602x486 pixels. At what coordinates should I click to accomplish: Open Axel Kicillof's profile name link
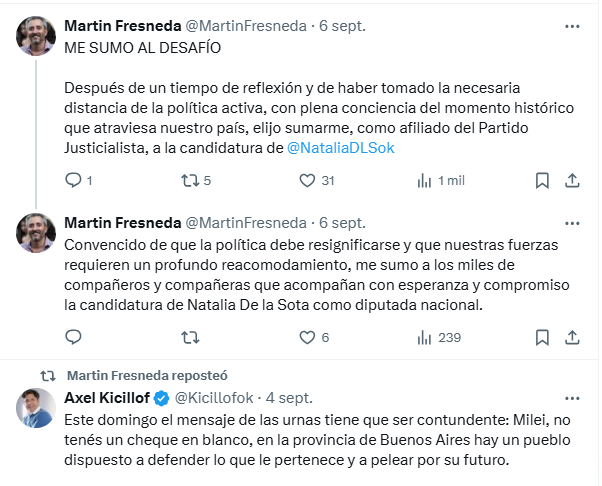pyautogui.click(x=101, y=398)
